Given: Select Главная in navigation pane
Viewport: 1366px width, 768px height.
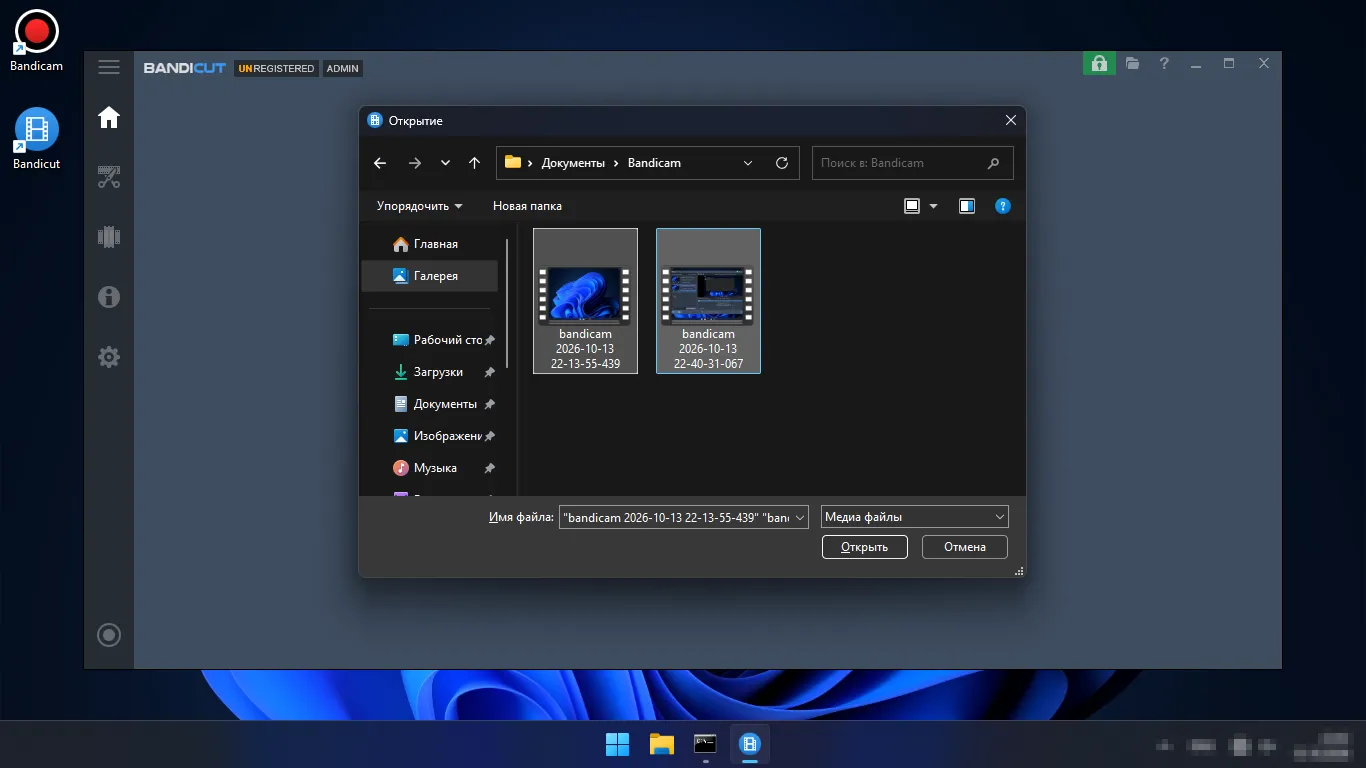Looking at the screenshot, I should tap(429, 244).
